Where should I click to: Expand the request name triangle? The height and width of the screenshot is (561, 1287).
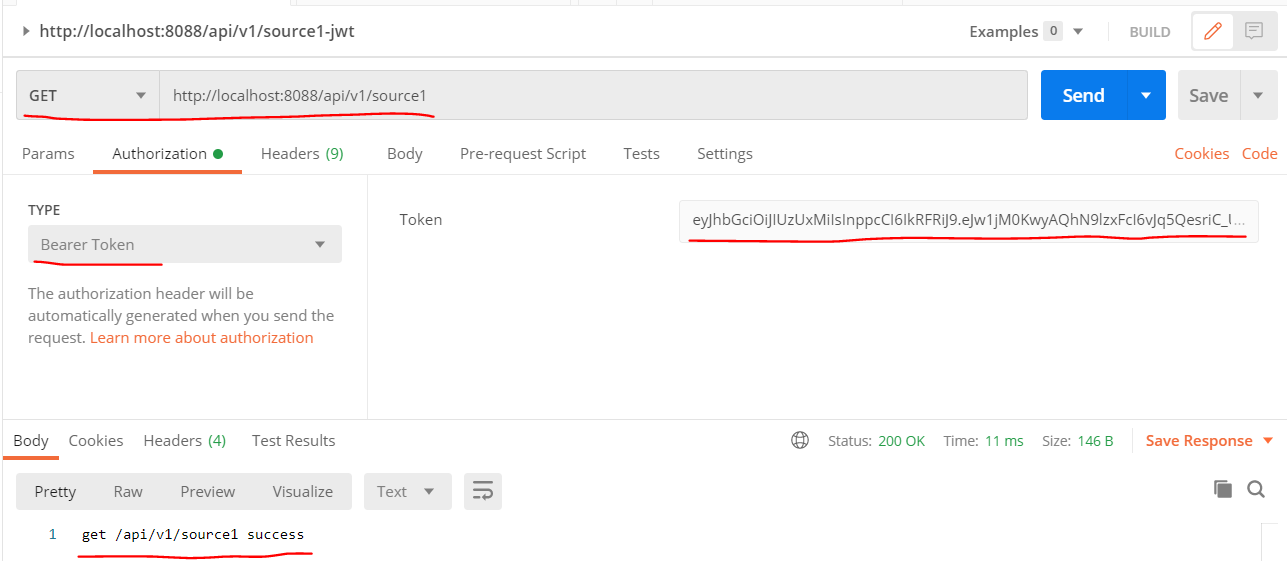tap(25, 31)
